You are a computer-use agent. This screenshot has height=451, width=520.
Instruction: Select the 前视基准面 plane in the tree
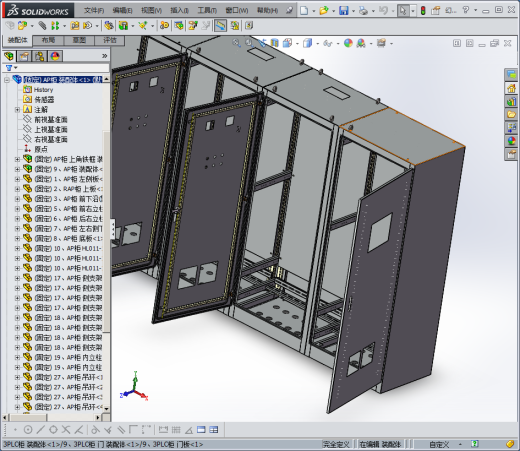point(51,119)
